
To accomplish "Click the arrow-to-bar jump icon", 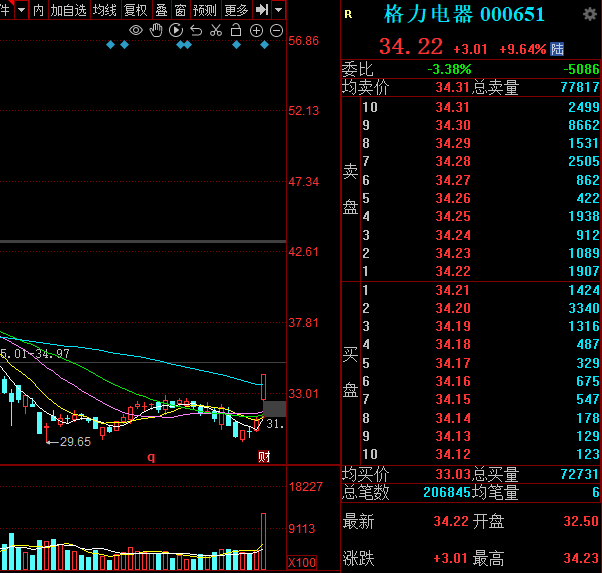I will [x=262, y=10].
